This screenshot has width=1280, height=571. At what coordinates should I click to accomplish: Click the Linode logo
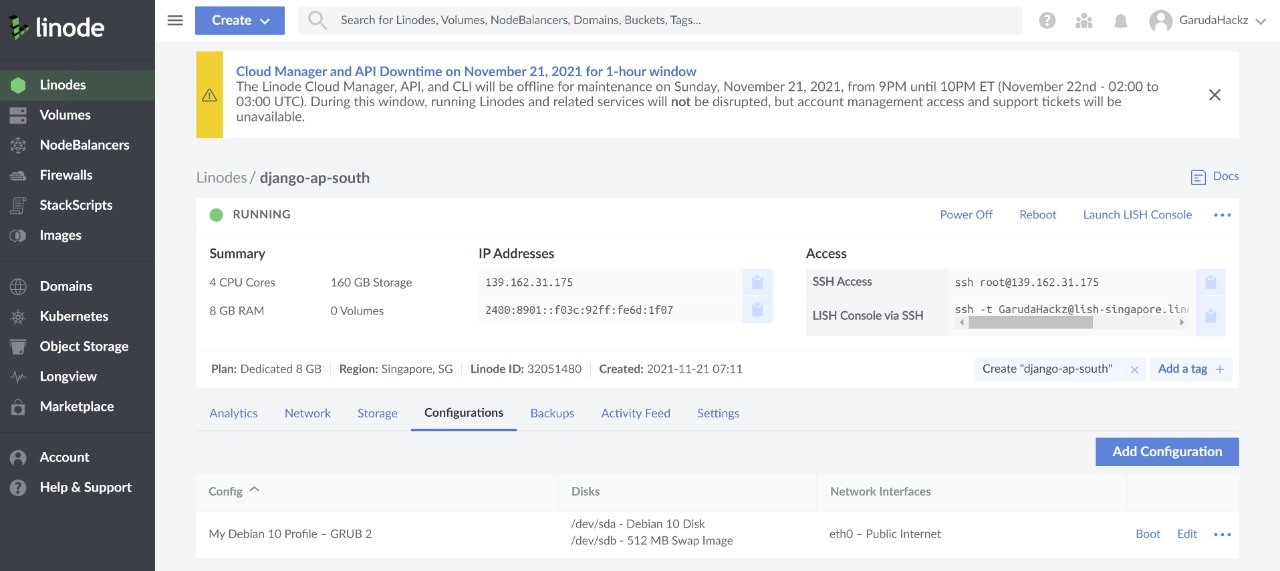56,27
